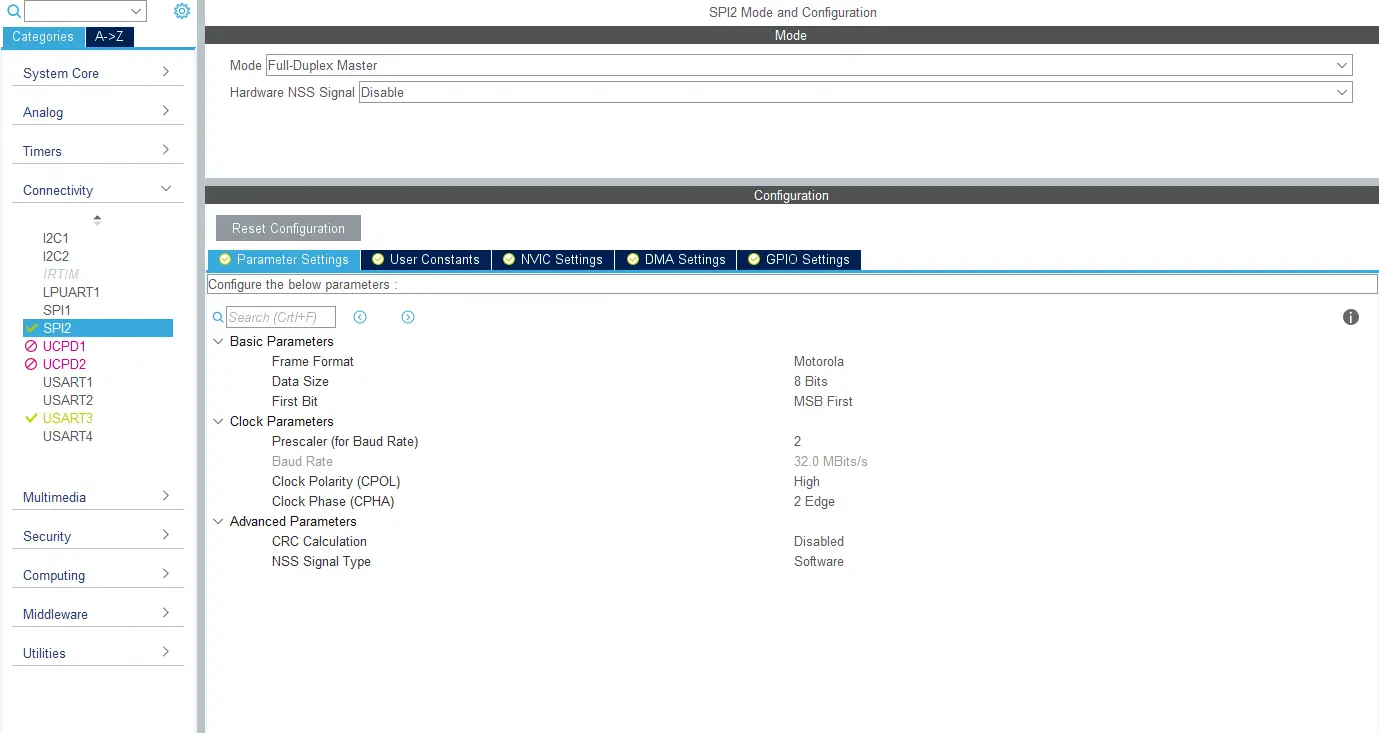Open the Mode dropdown Full-Duplex Master
The image size is (1379, 733).
pyautogui.click(x=808, y=65)
